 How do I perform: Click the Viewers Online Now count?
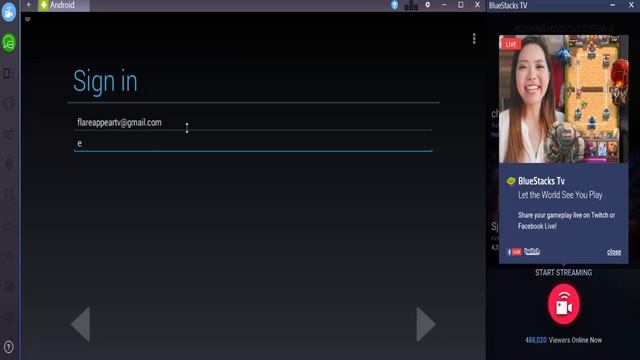pos(564,340)
